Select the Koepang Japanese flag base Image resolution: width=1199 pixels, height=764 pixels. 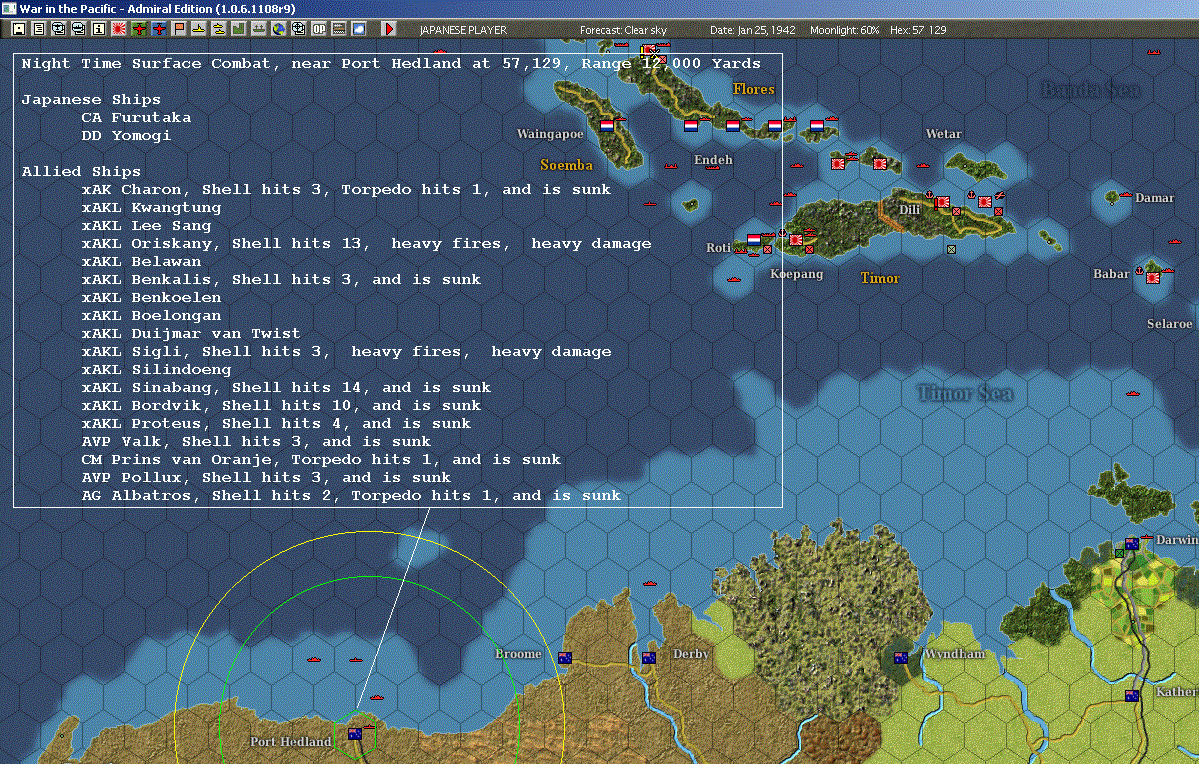[796, 239]
